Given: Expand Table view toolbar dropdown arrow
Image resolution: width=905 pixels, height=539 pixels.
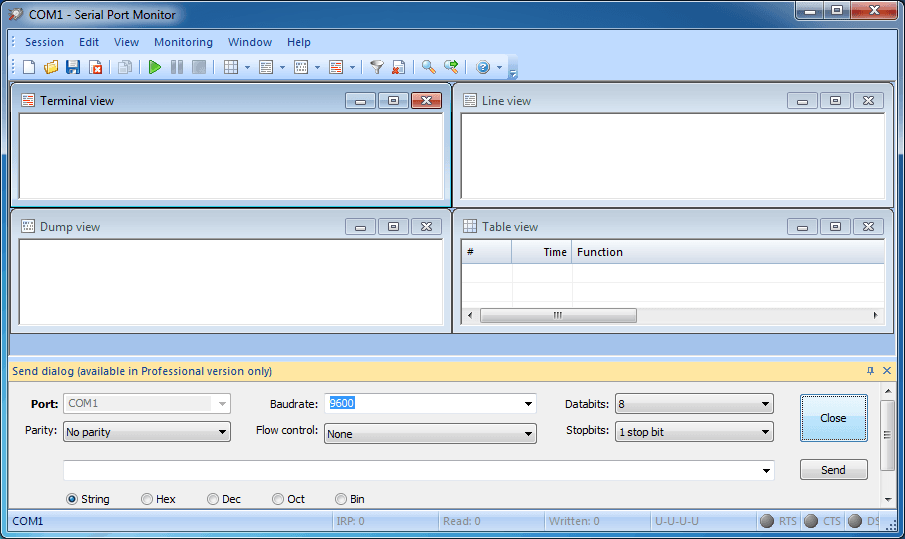Looking at the screenshot, I should click(248, 68).
